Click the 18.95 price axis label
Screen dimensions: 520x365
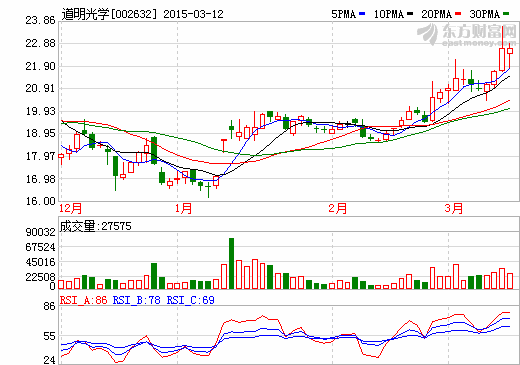point(40,133)
